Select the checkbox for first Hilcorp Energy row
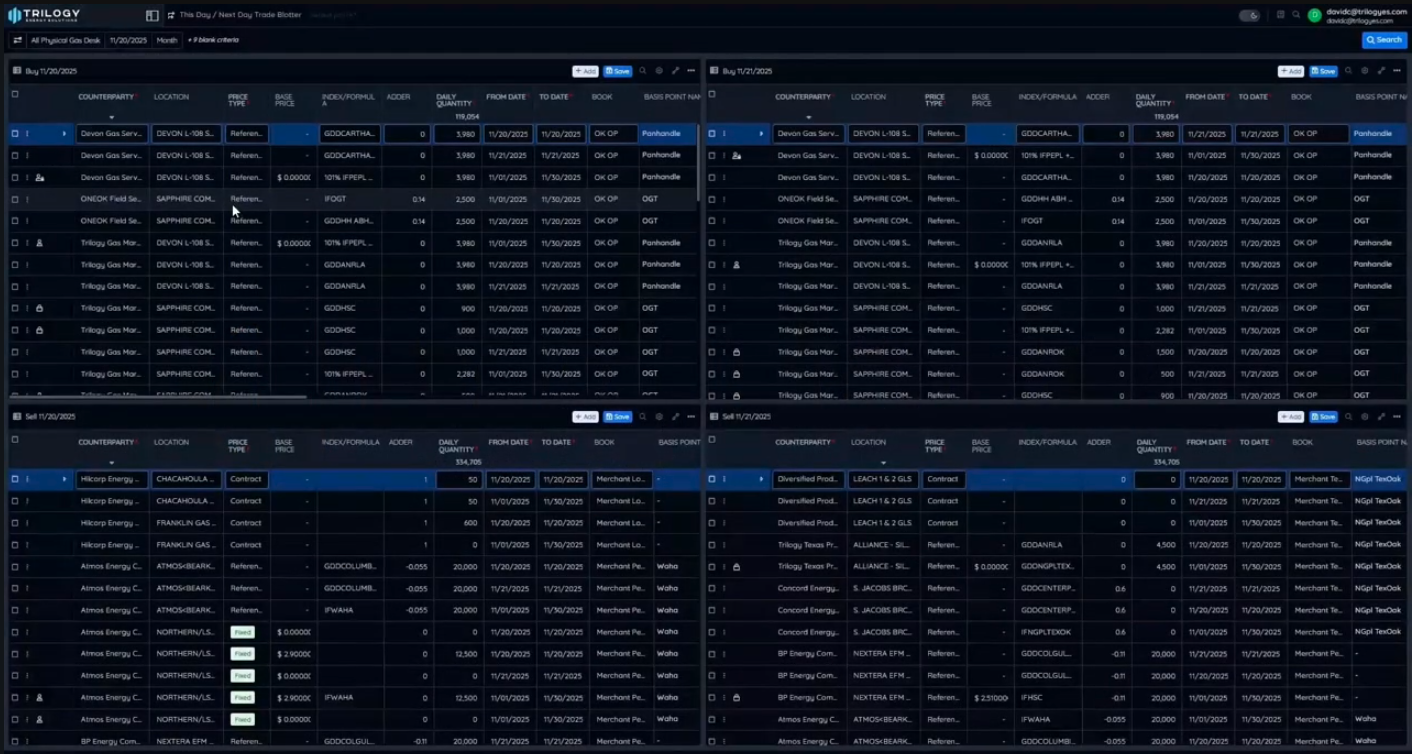The width and height of the screenshot is (1412, 754). [15, 479]
